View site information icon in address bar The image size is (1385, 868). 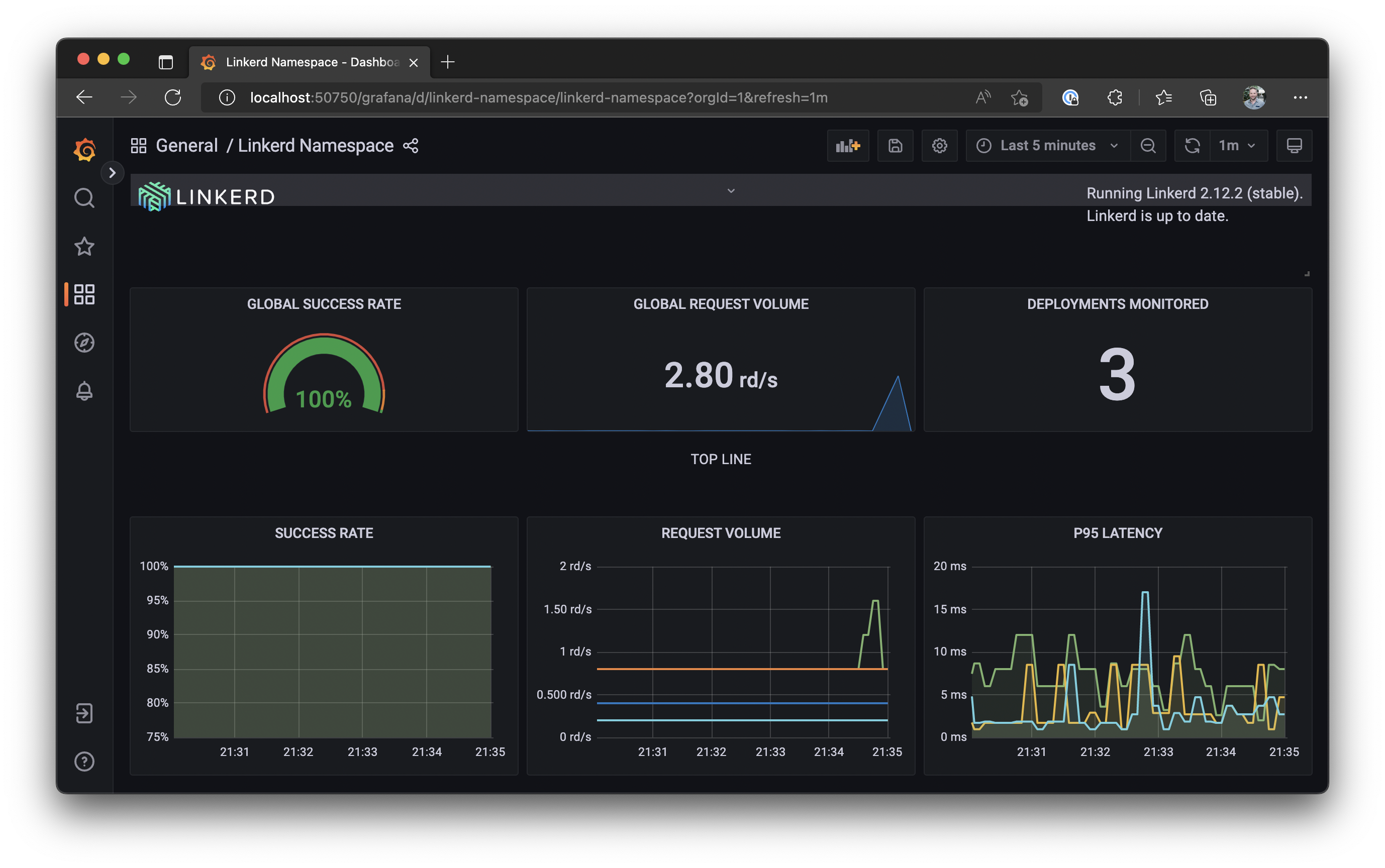(227, 97)
